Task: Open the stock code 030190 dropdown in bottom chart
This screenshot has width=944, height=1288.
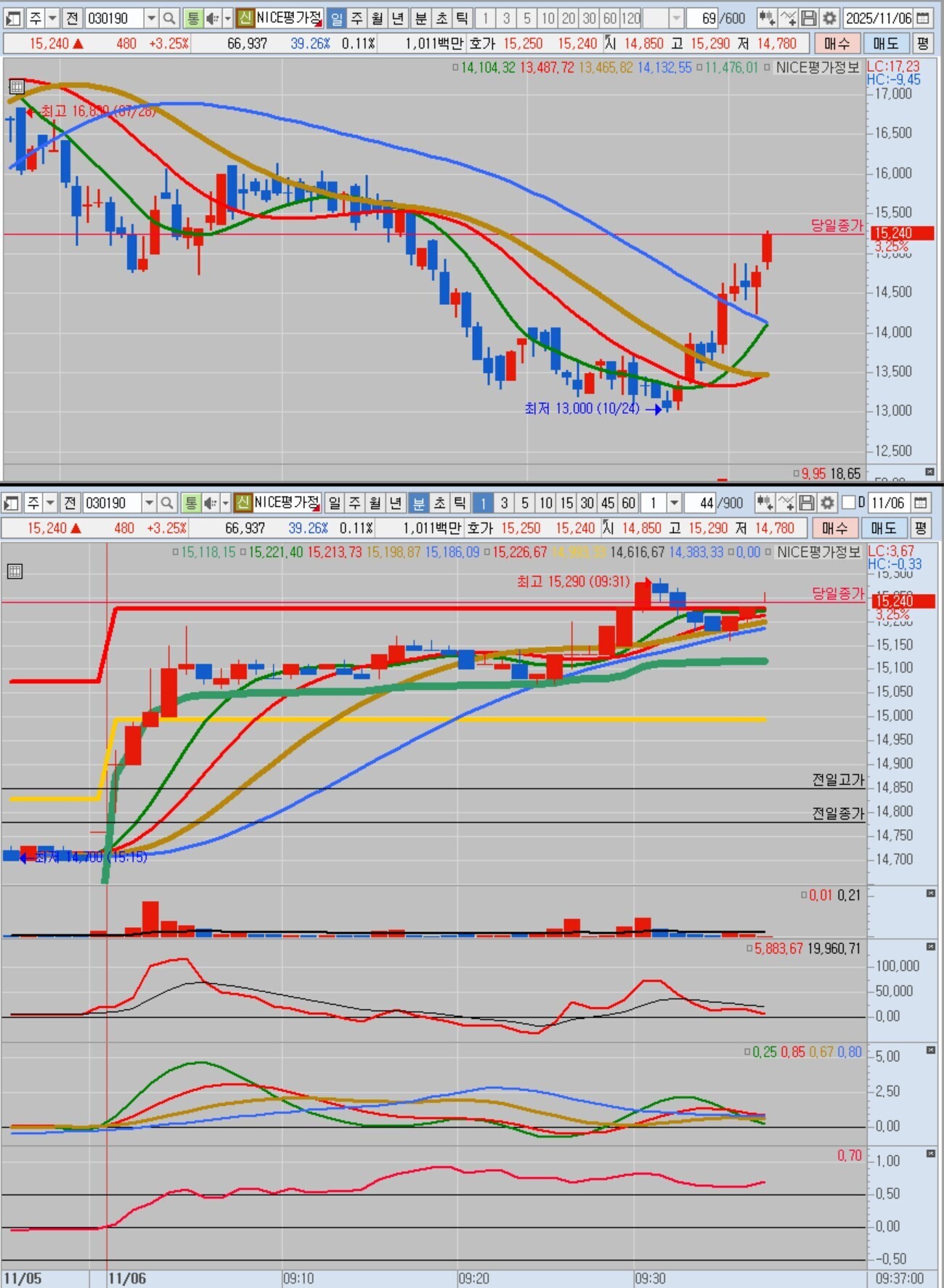Action: click(x=149, y=503)
